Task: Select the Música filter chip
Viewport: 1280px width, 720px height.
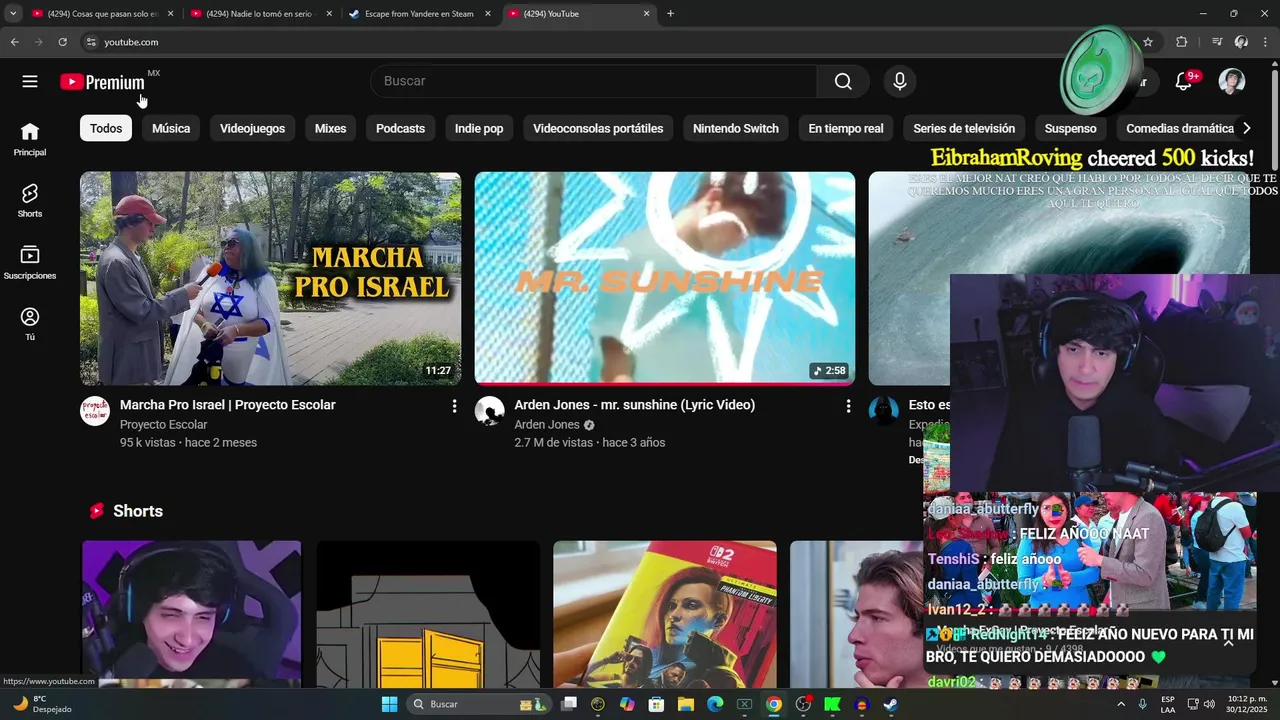Action: click(x=171, y=128)
